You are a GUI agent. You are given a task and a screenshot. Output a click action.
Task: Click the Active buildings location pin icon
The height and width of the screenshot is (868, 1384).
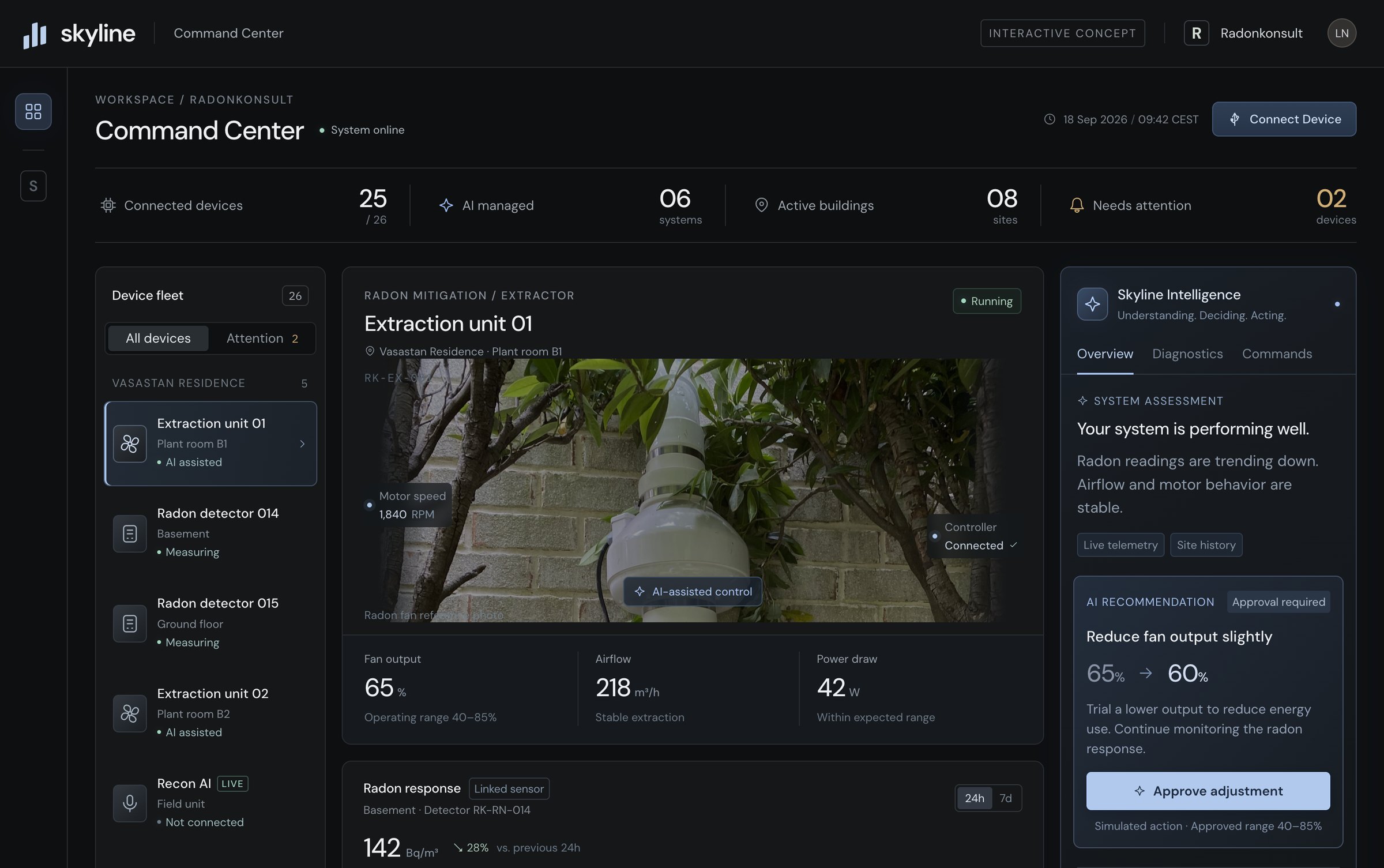pyautogui.click(x=761, y=205)
